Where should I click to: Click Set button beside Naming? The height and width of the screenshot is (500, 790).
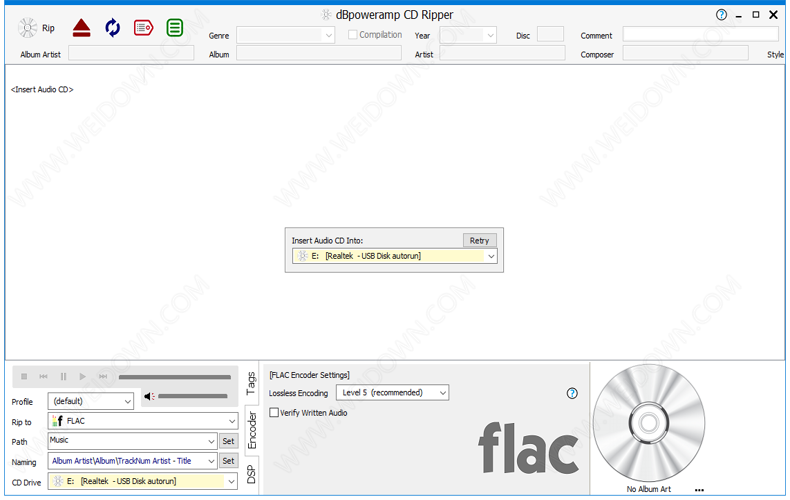(228, 461)
